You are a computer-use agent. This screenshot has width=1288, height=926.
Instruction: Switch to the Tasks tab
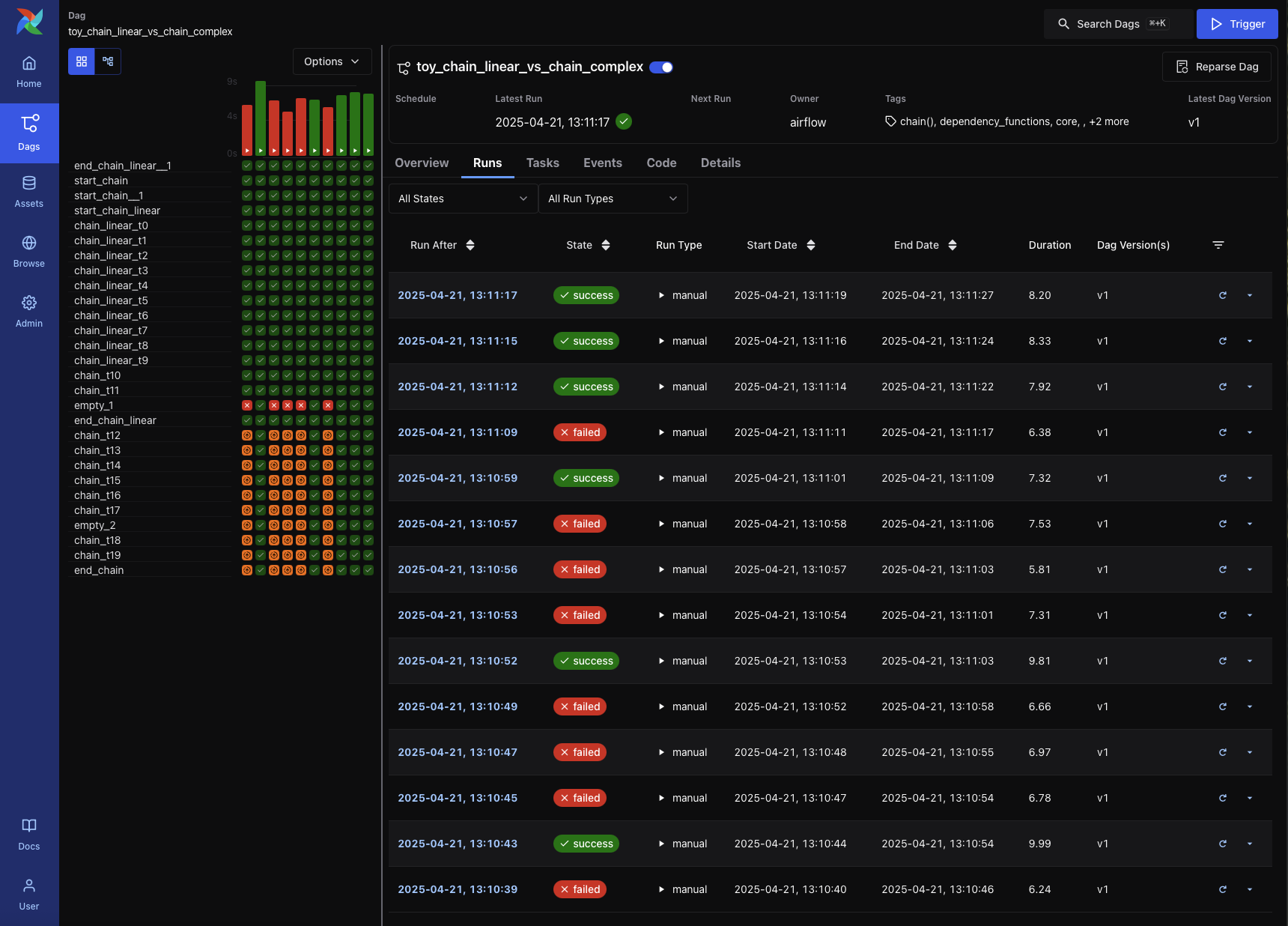click(542, 163)
